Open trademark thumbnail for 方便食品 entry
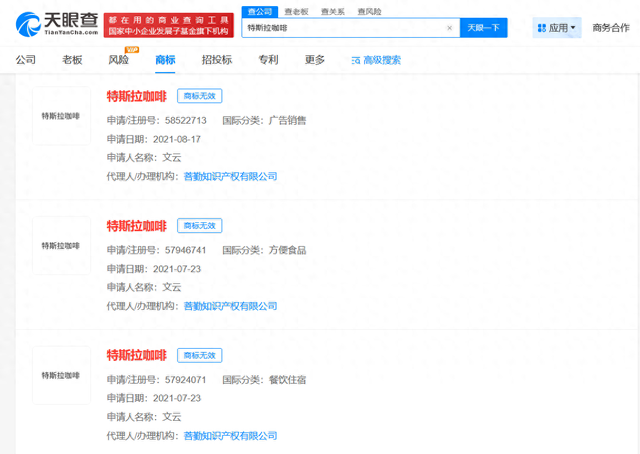 click(x=61, y=245)
